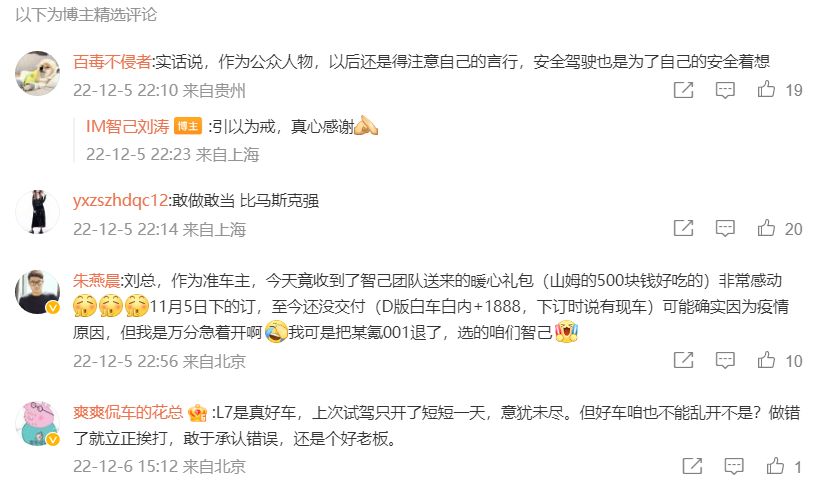View 百毒不侵者's dog avatar
Viewport: 819px width, 503px height.
coord(37,73)
